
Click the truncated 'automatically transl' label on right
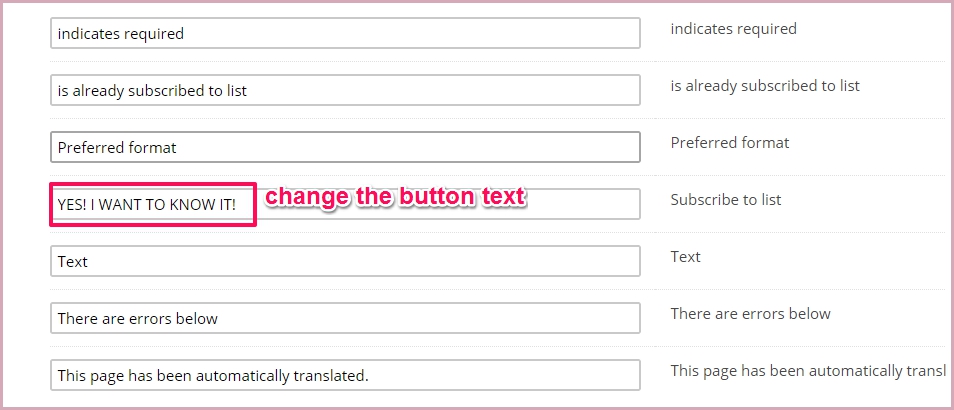pyautogui.click(x=808, y=371)
